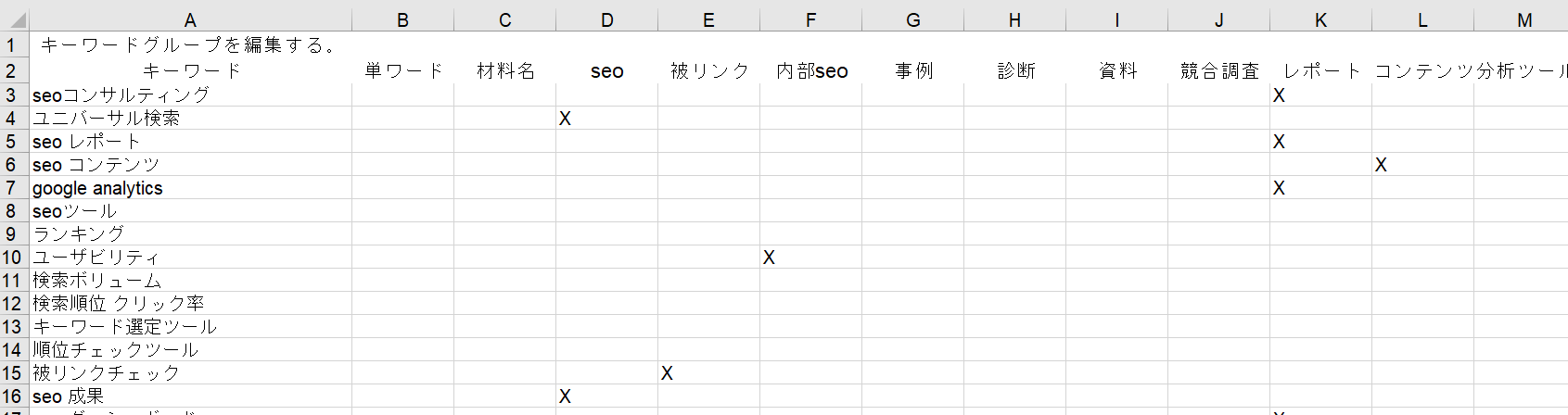Viewport: 1568px width, 415px height.
Task: Click the title cell キーワードグループを編集する。
Action: pos(190,44)
